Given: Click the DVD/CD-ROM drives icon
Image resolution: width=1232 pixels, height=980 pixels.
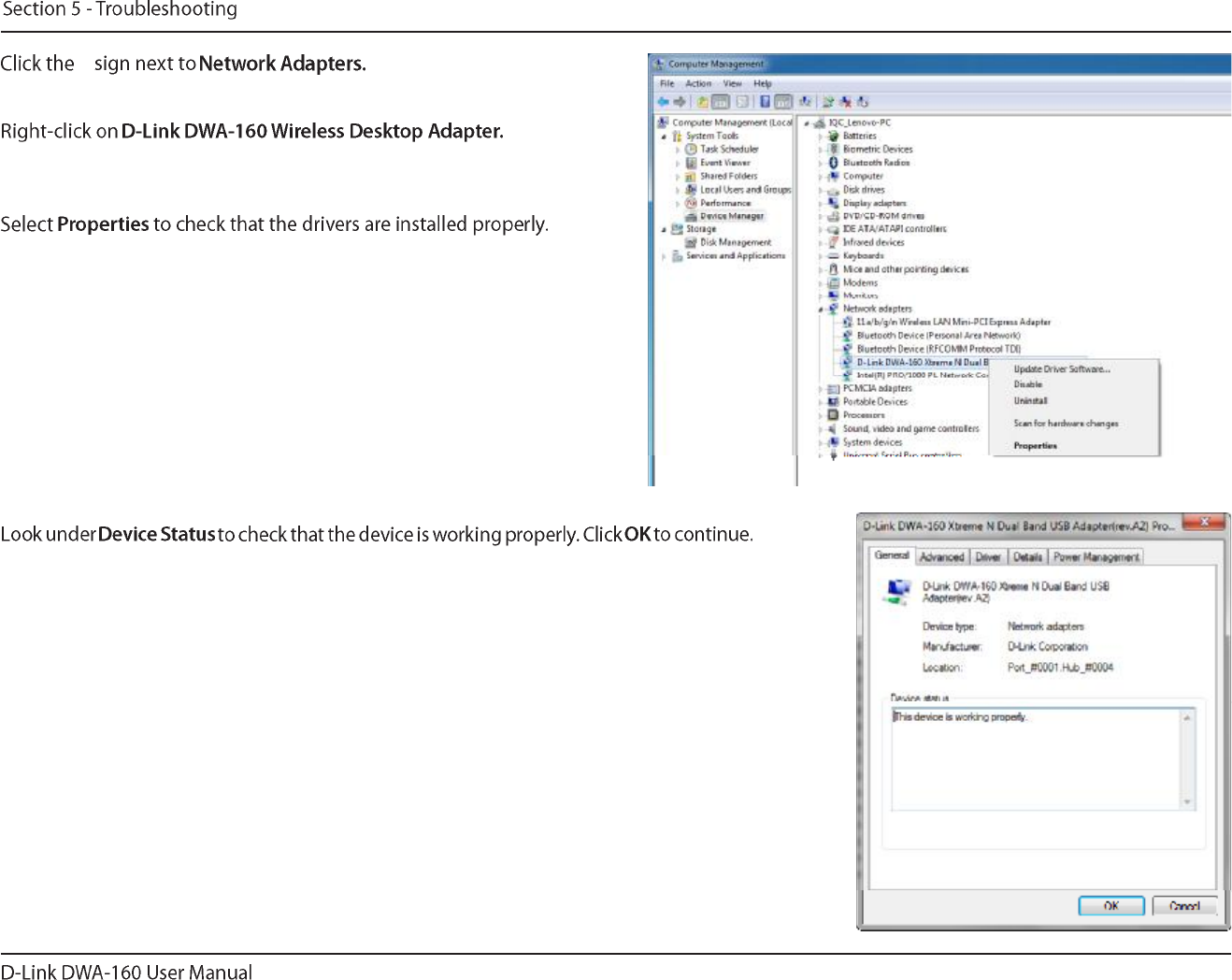Looking at the screenshot, I should click(834, 215).
